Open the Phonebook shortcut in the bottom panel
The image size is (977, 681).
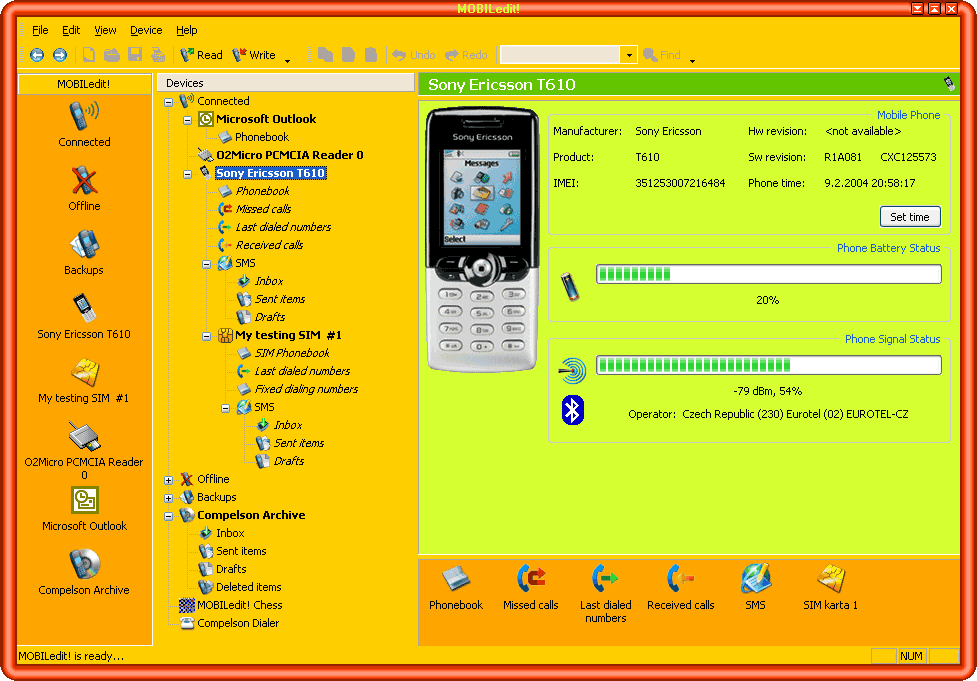456,588
